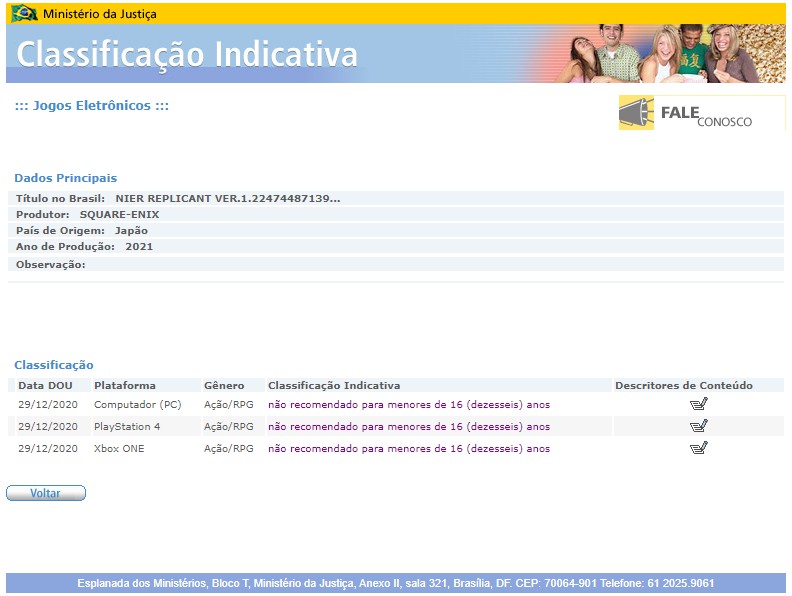This screenshot has height=596, width=792.
Task: Select the title NIER REPLICANT VER.1.22474487139...
Action: click(228, 198)
